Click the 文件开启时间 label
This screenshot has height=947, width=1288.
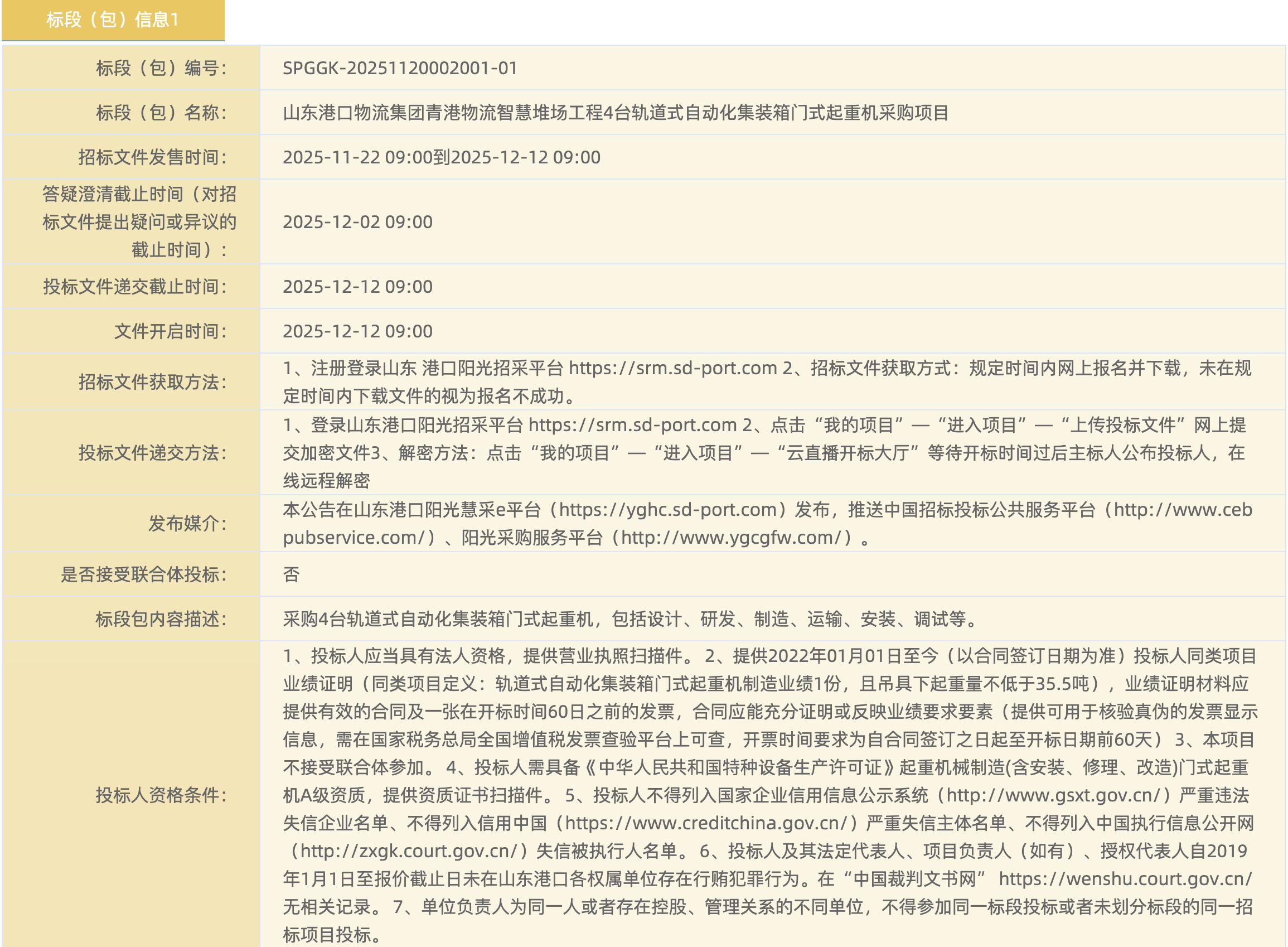170,331
